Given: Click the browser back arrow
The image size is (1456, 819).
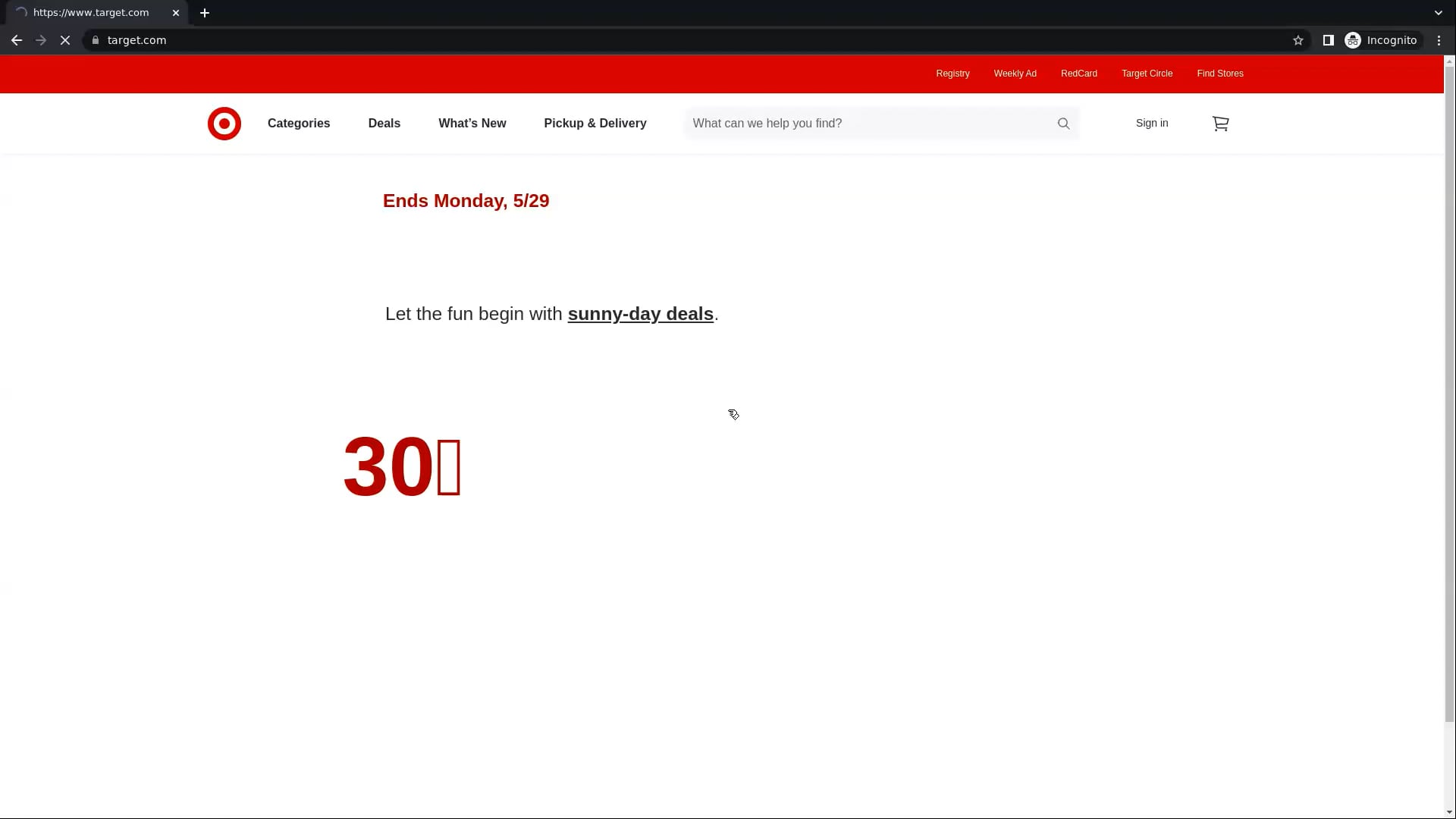Looking at the screenshot, I should point(16,40).
